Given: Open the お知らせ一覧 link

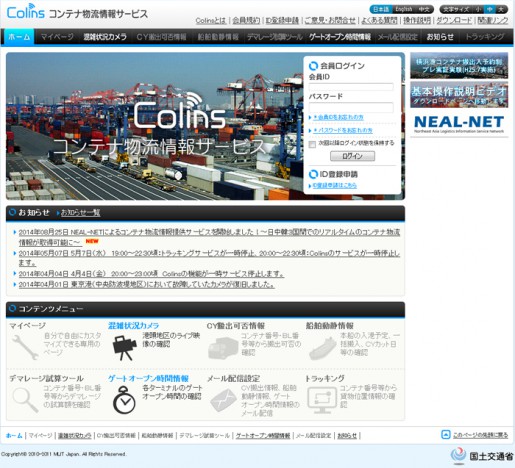Looking at the screenshot, I should tap(80, 213).
